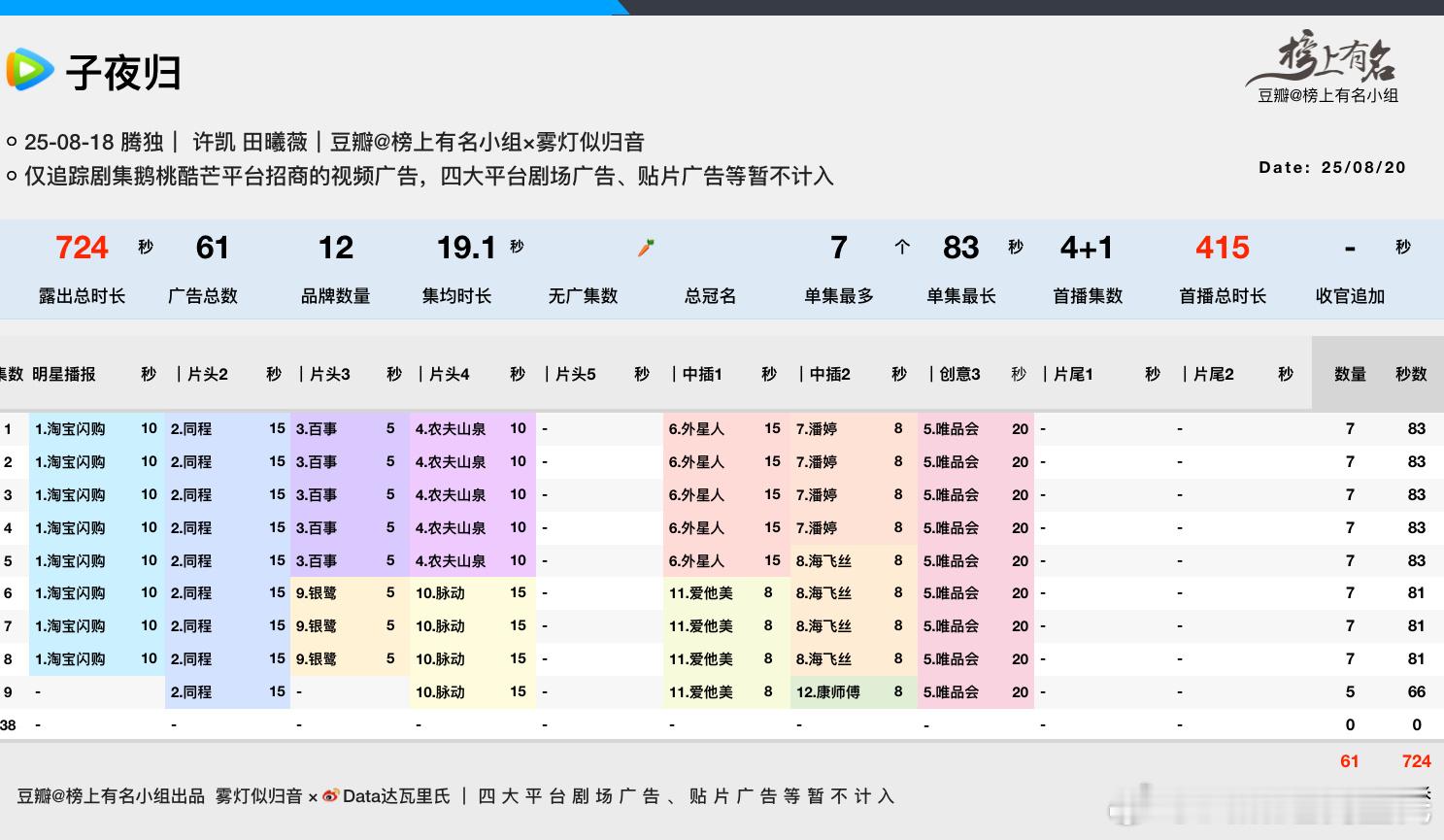The width and height of the screenshot is (1444, 840).
Task: Click 11.爱他美 in episode 8 row
Action: (700, 658)
